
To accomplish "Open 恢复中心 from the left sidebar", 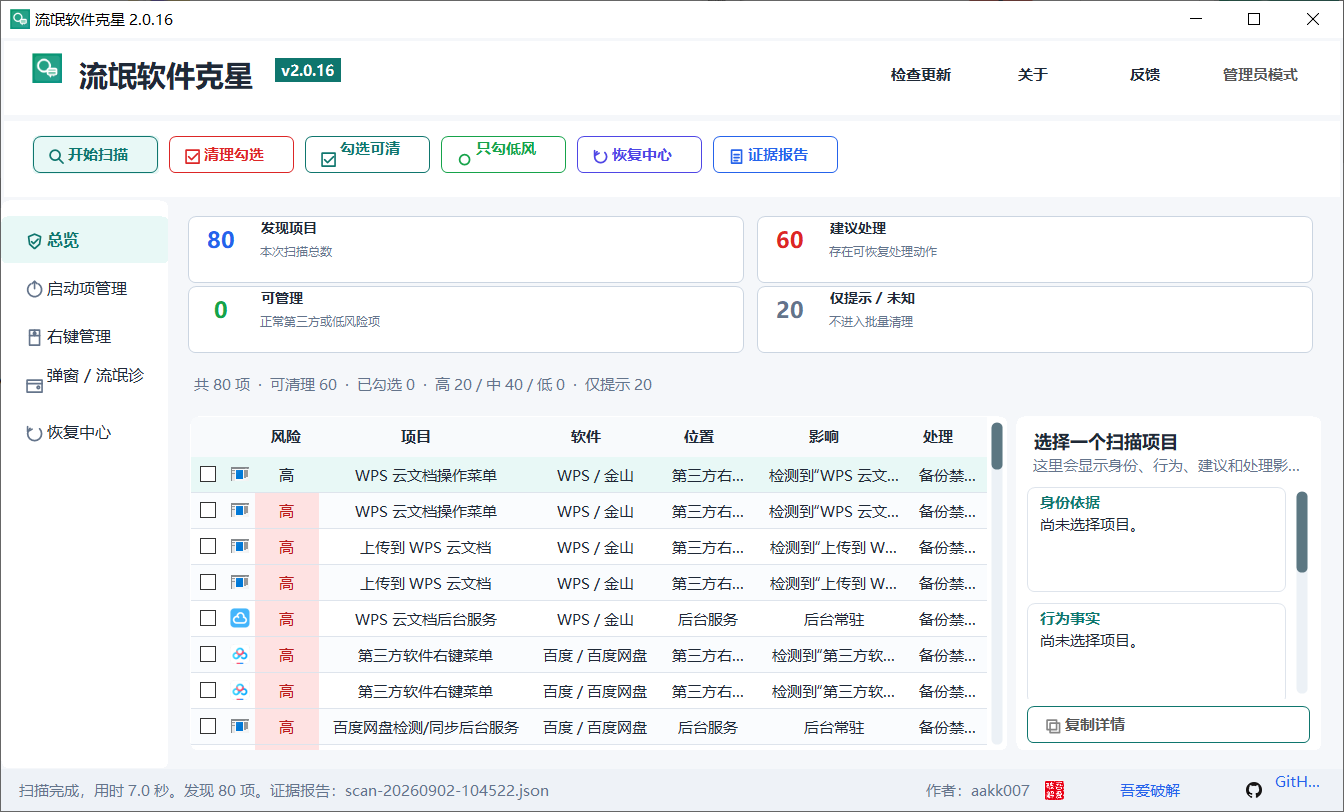I will click(85, 432).
